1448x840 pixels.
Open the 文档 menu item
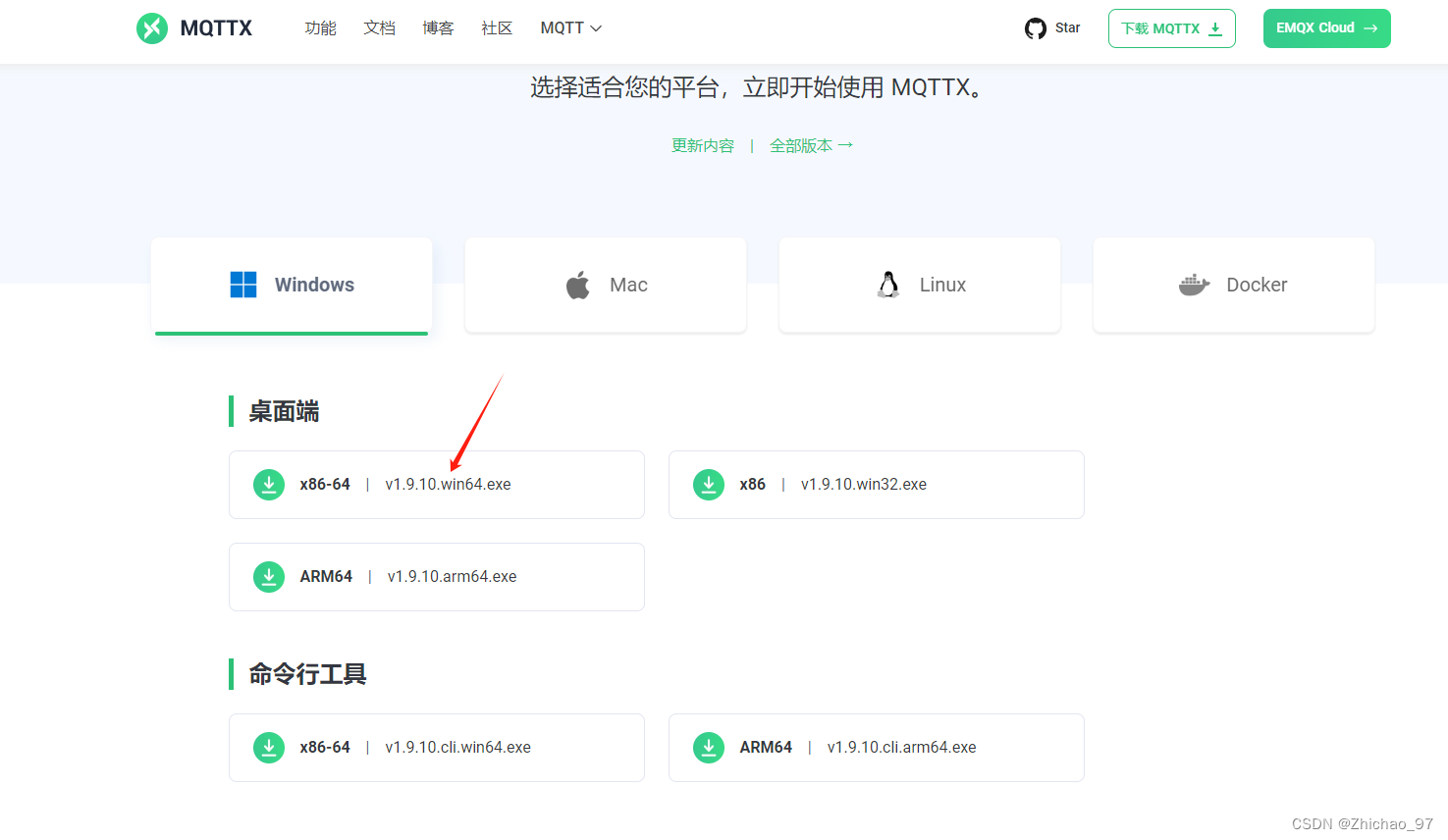coord(379,28)
